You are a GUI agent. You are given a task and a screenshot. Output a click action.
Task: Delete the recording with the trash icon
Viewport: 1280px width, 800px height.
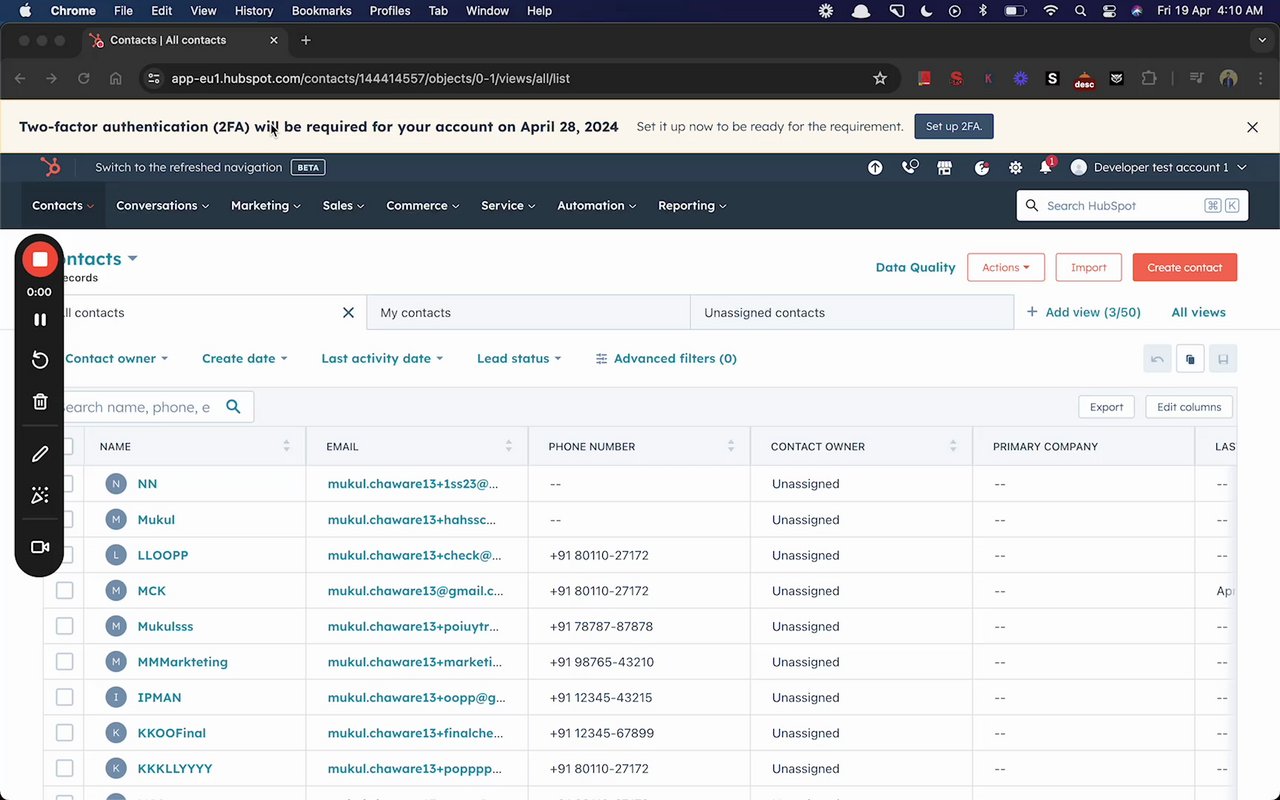point(40,401)
